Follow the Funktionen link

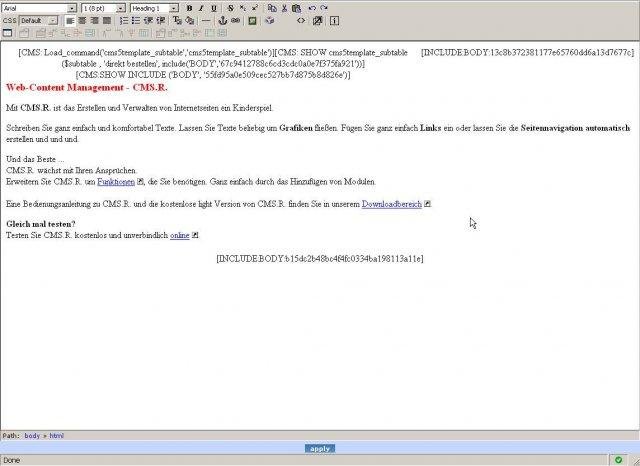point(116,182)
